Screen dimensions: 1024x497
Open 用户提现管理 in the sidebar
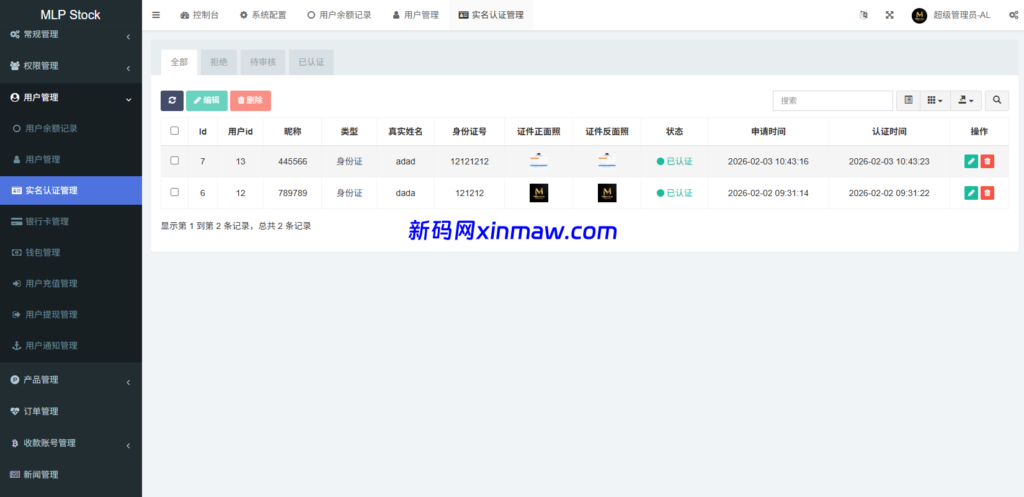71,314
